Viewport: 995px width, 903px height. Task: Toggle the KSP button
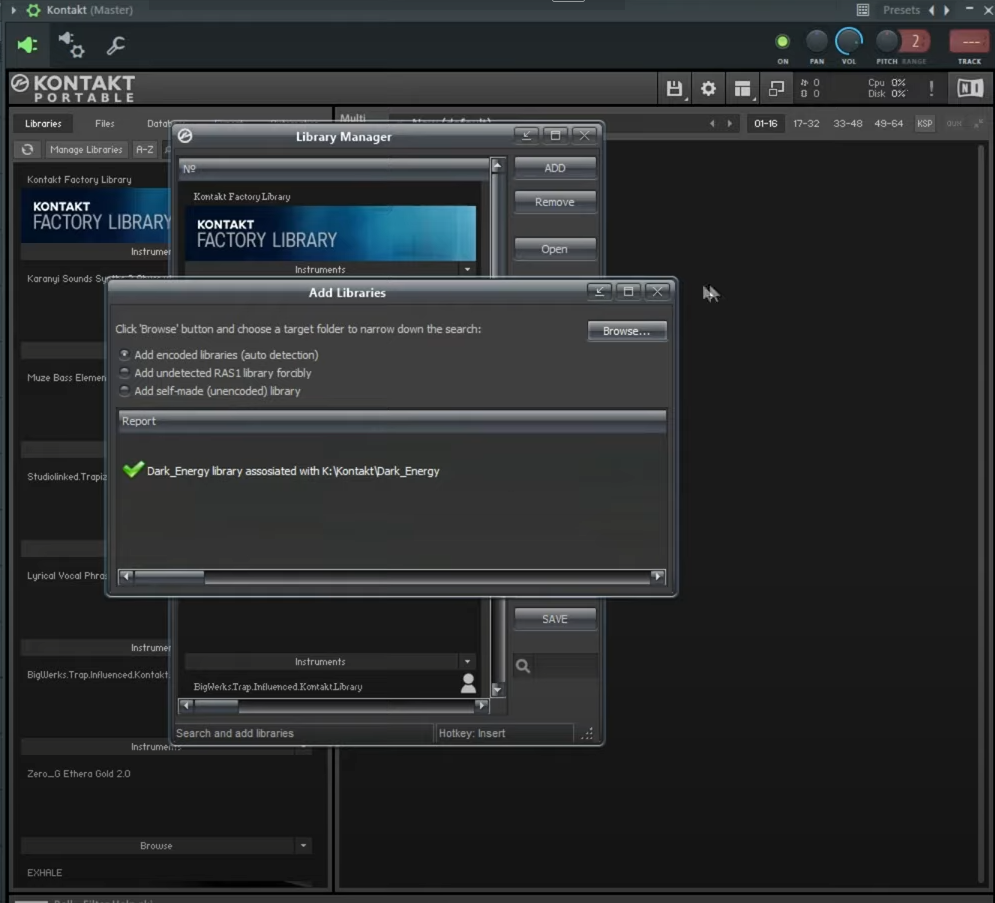[x=925, y=124]
